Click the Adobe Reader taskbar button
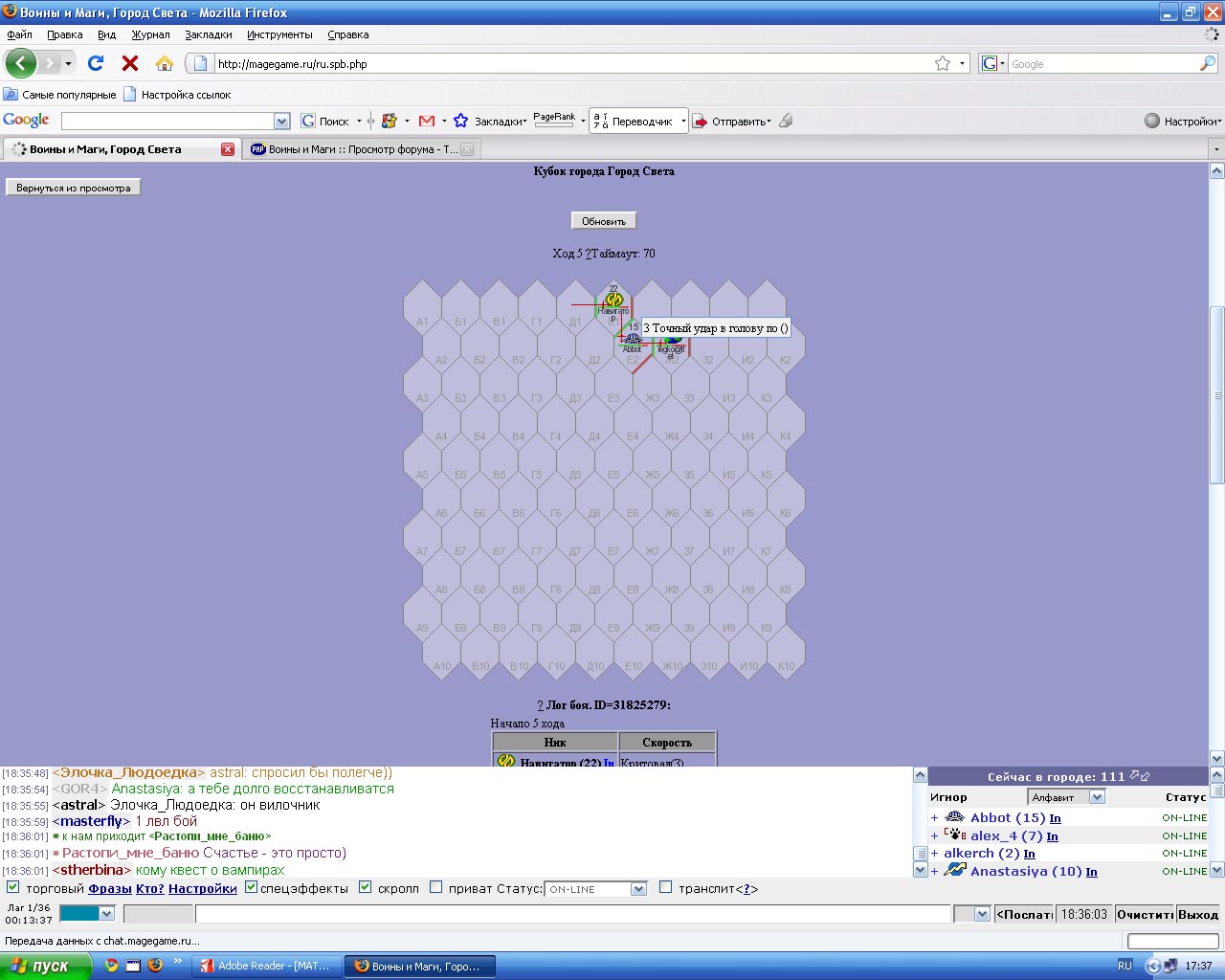This screenshot has width=1225, height=980. pos(266,966)
